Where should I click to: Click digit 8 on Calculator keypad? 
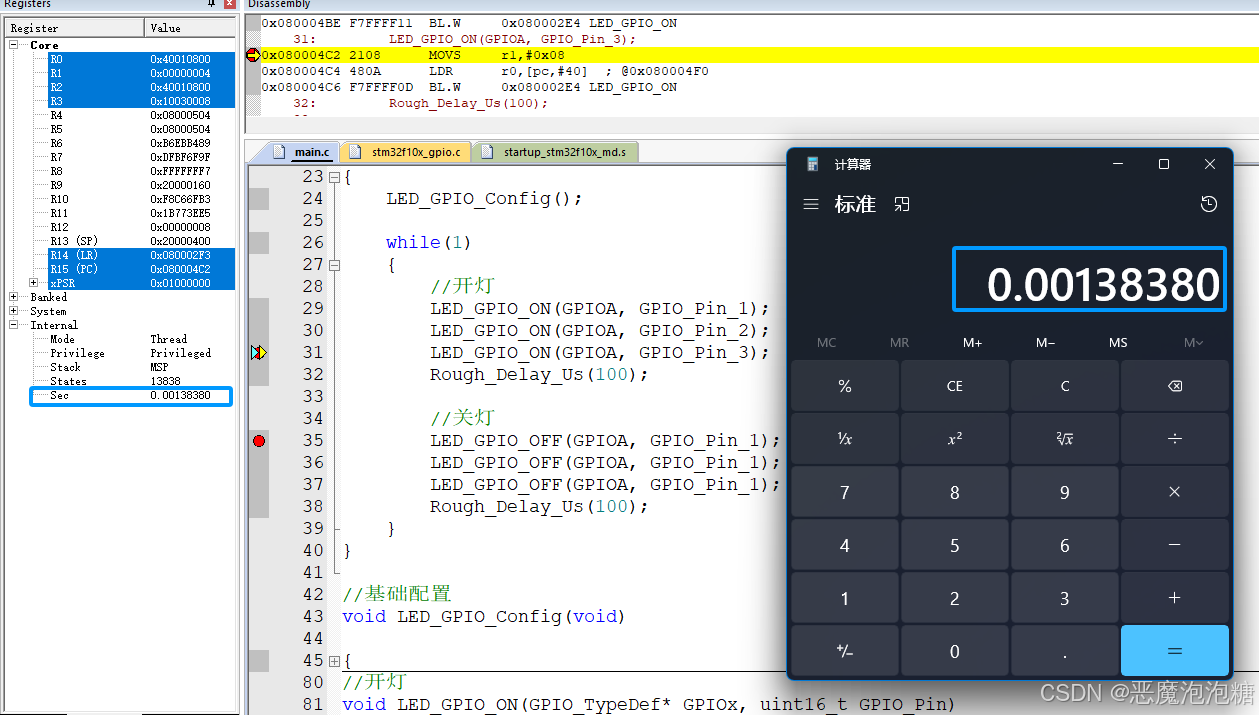[955, 492]
